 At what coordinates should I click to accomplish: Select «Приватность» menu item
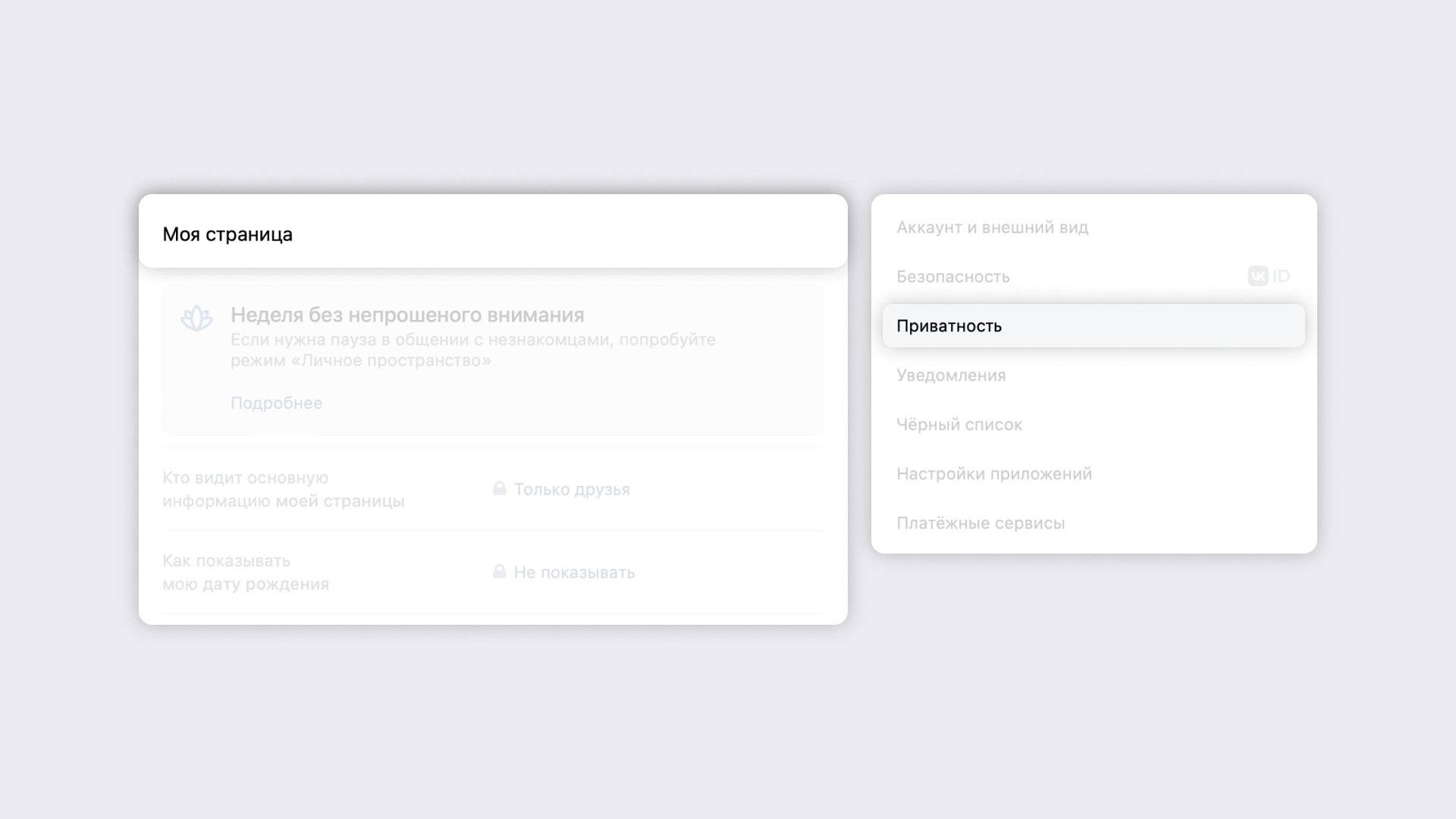coord(1093,325)
